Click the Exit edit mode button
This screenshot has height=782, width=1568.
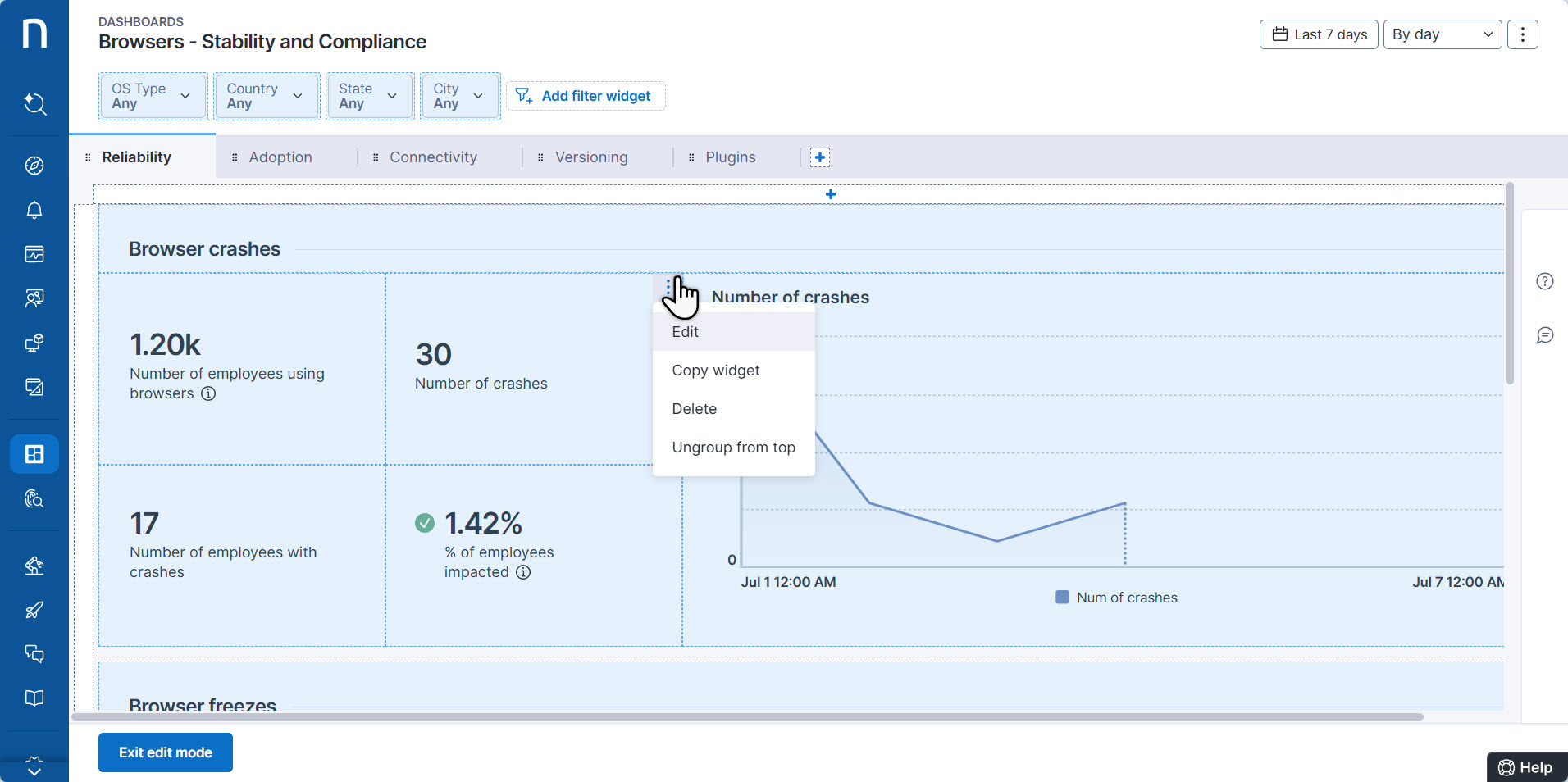(x=166, y=752)
